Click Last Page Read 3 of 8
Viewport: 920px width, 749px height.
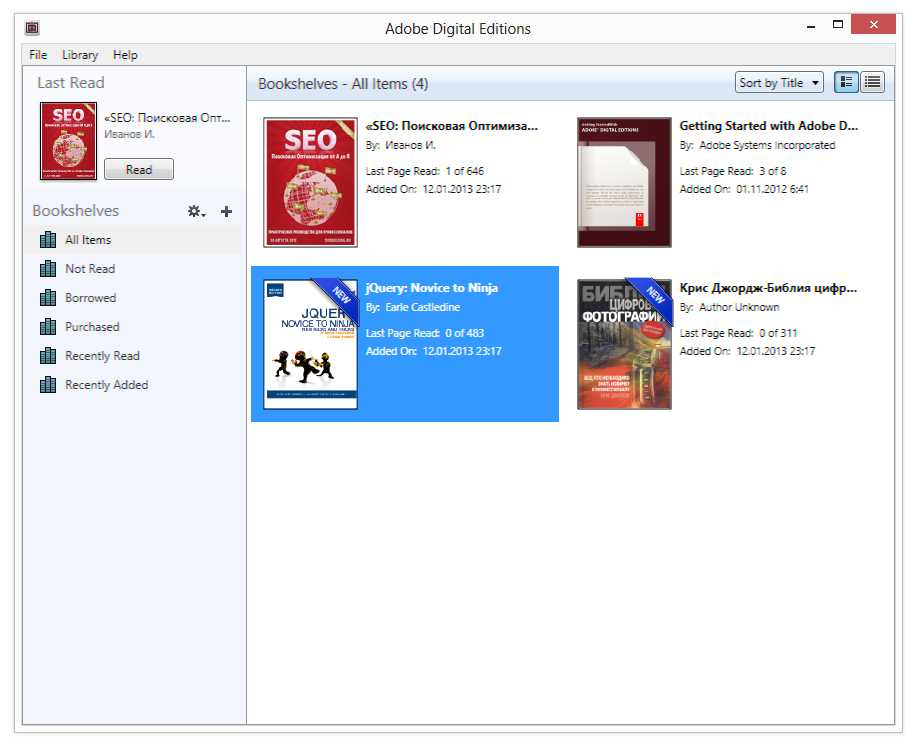[x=733, y=171]
